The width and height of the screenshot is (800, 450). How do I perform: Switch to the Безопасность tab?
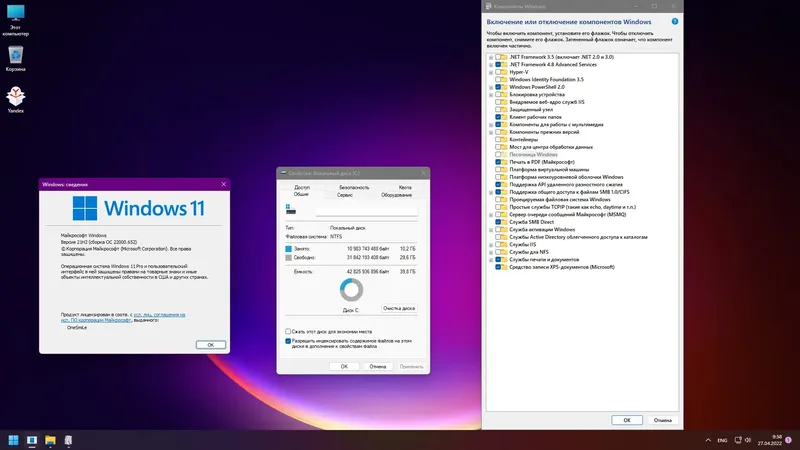click(x=353, y=187)
